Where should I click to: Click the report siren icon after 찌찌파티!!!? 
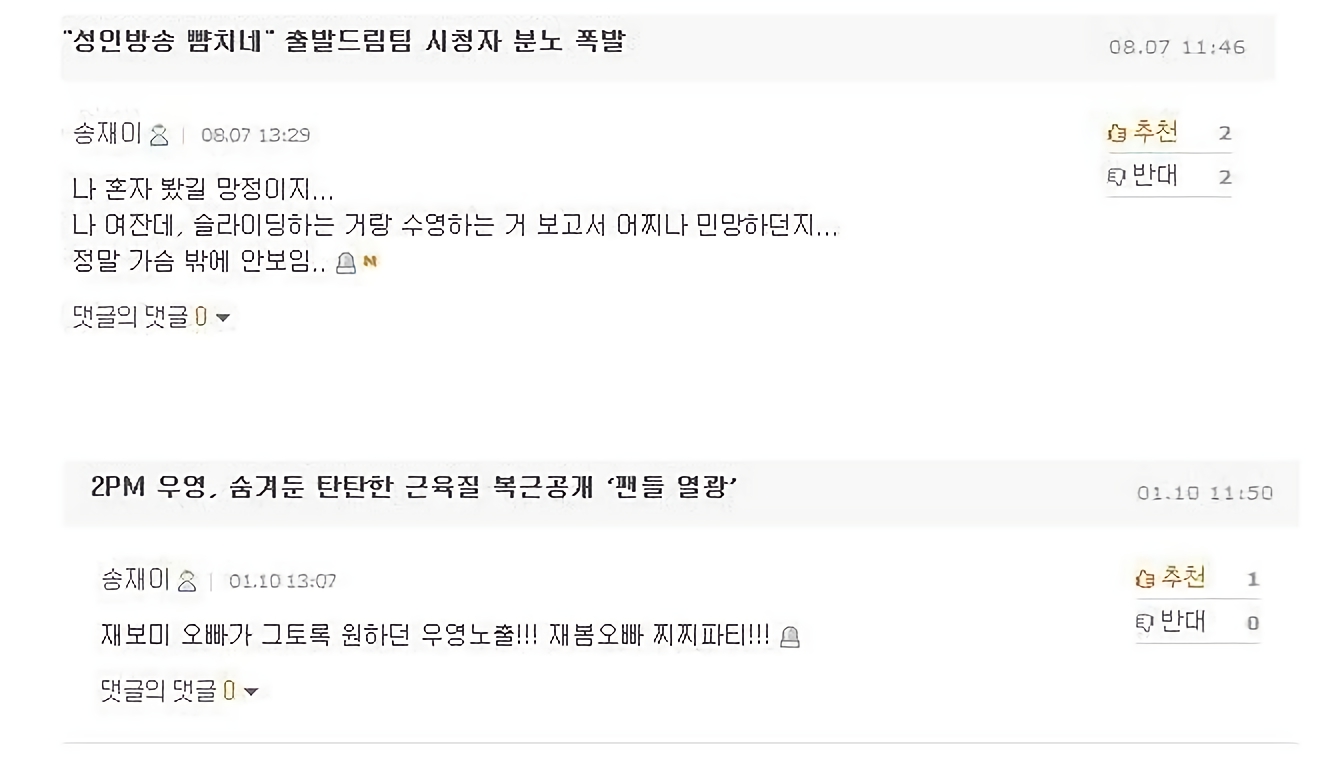coord(790,636)
